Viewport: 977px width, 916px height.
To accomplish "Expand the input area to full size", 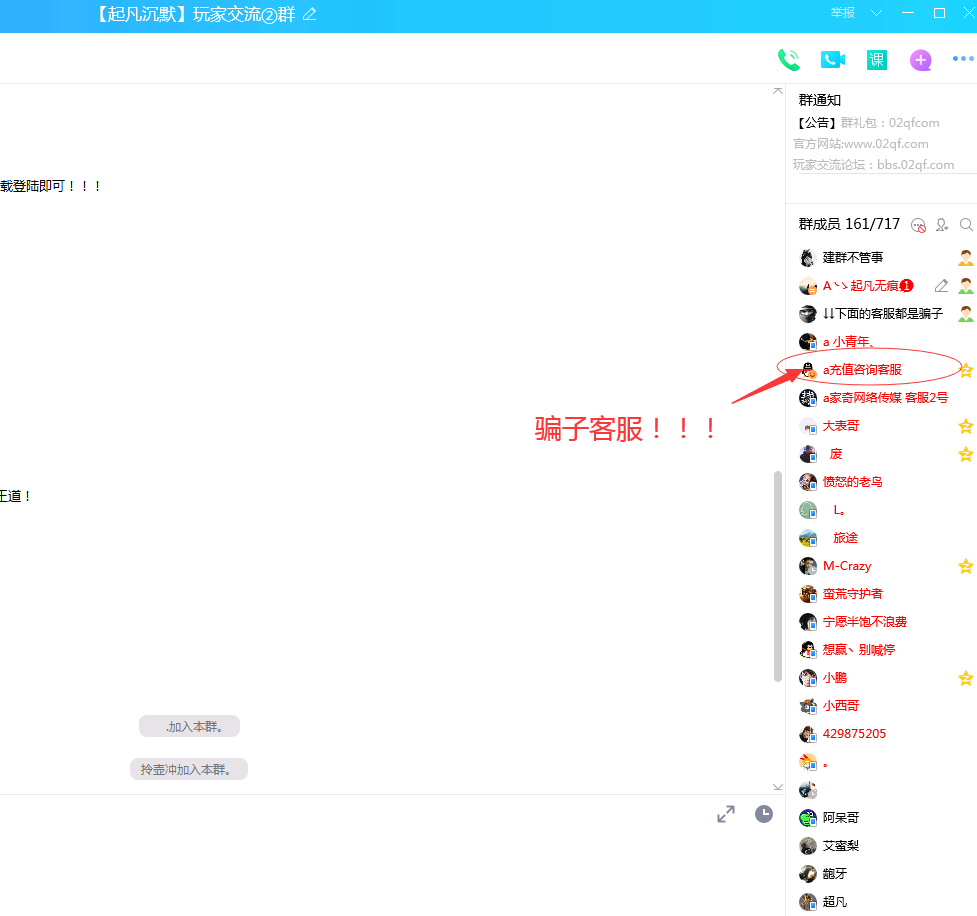I will click(726, 814).
